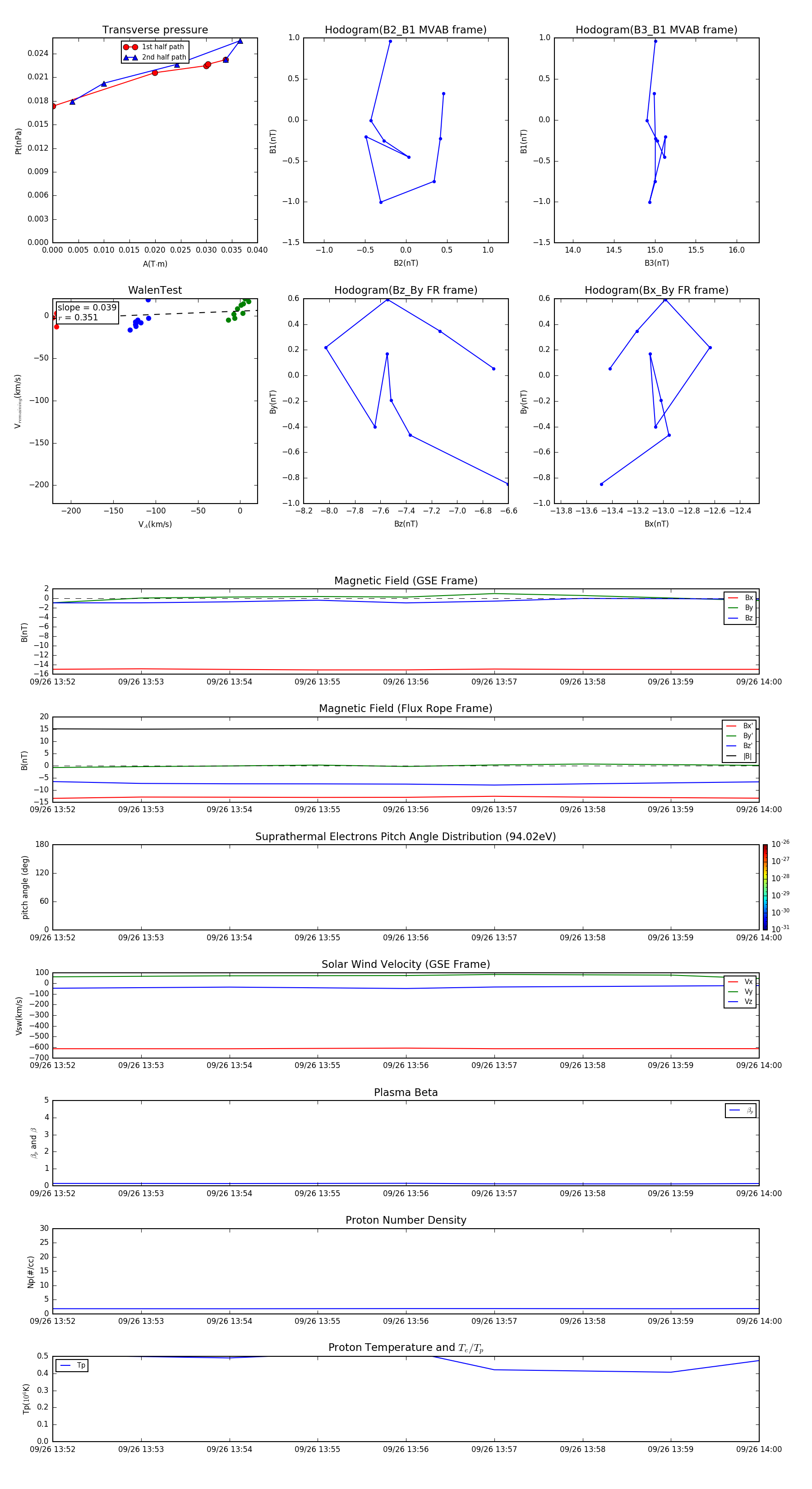Click the "Tp(10^6K)" y-axis label
This screenshot has height=1489, width=812.
point(26,1399)
